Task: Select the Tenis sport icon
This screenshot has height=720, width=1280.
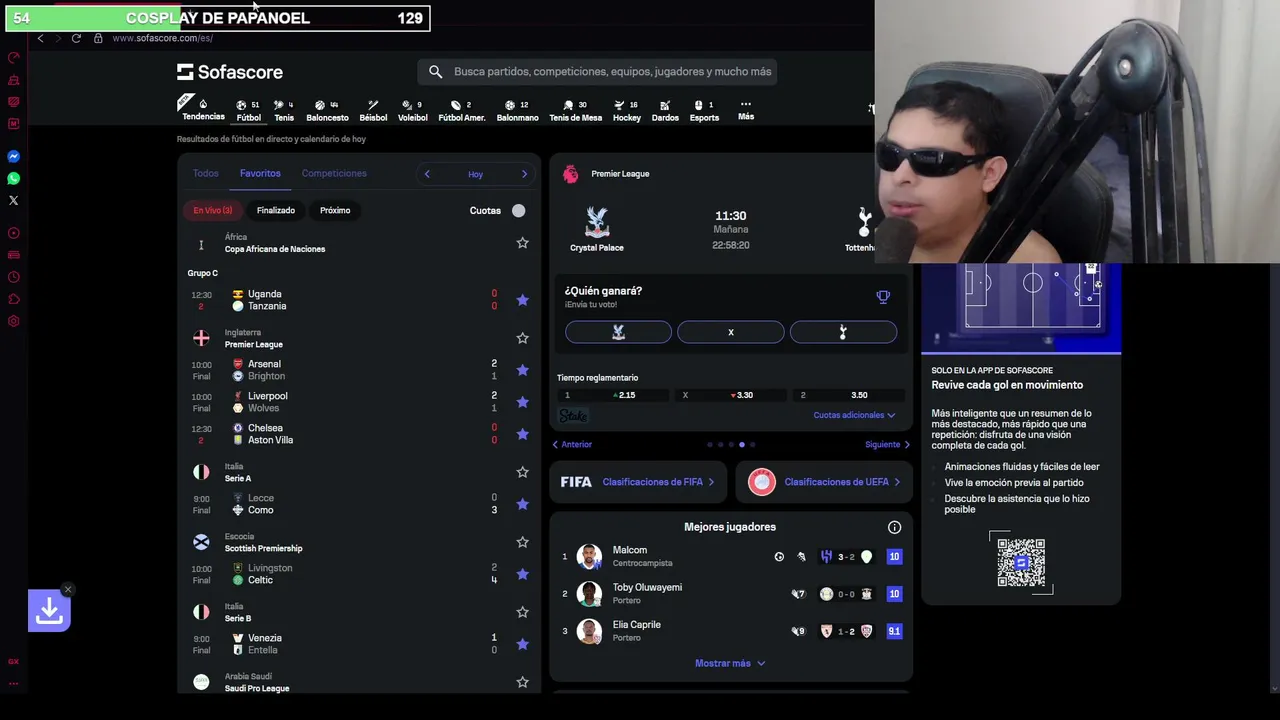Action: [x=284, y=111]
